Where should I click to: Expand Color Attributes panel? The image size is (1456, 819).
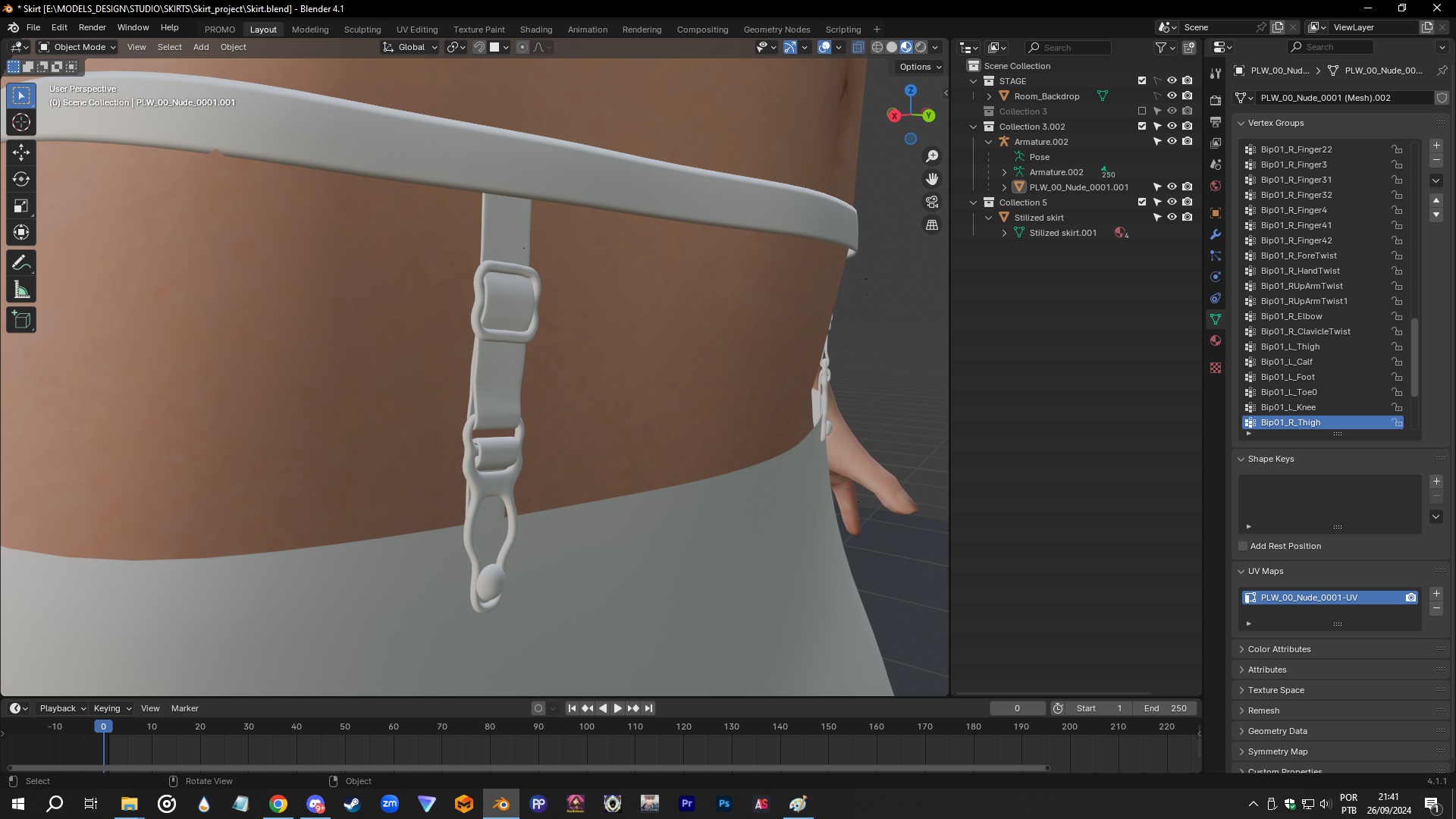[1241, 649]
